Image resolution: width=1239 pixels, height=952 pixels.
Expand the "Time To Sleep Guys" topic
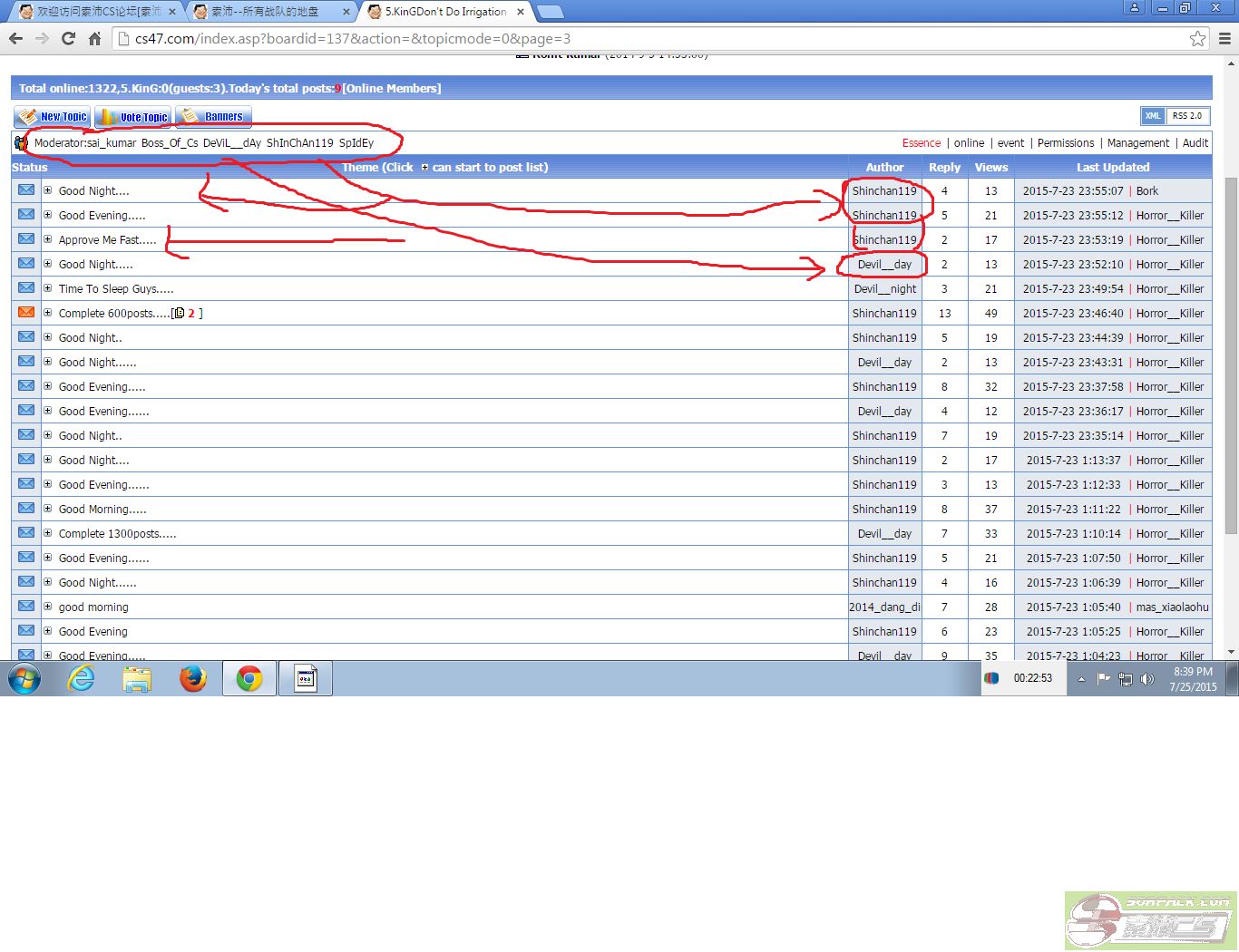(48, 288)
